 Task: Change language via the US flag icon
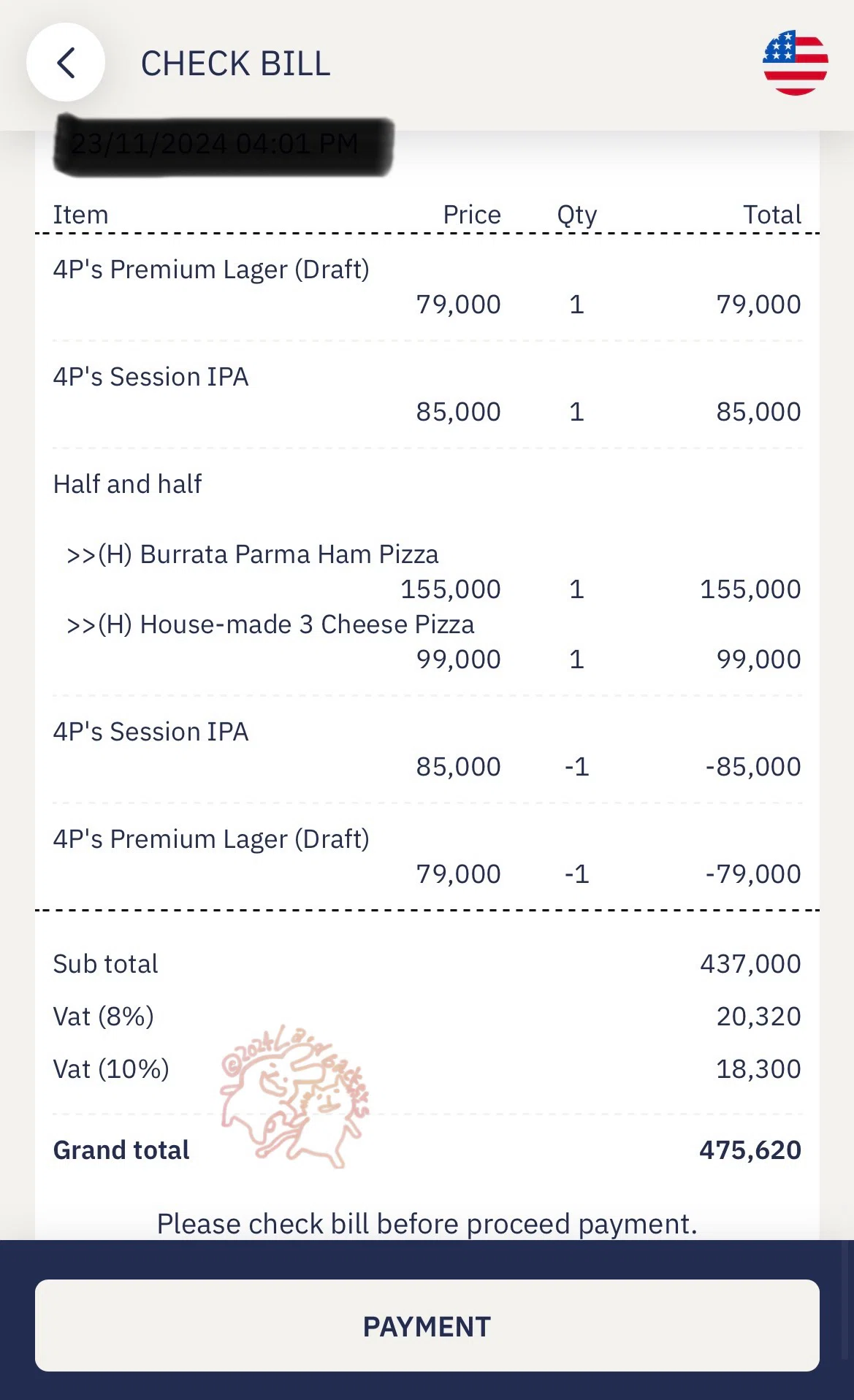pyautogui.click(x=795, y=63)
